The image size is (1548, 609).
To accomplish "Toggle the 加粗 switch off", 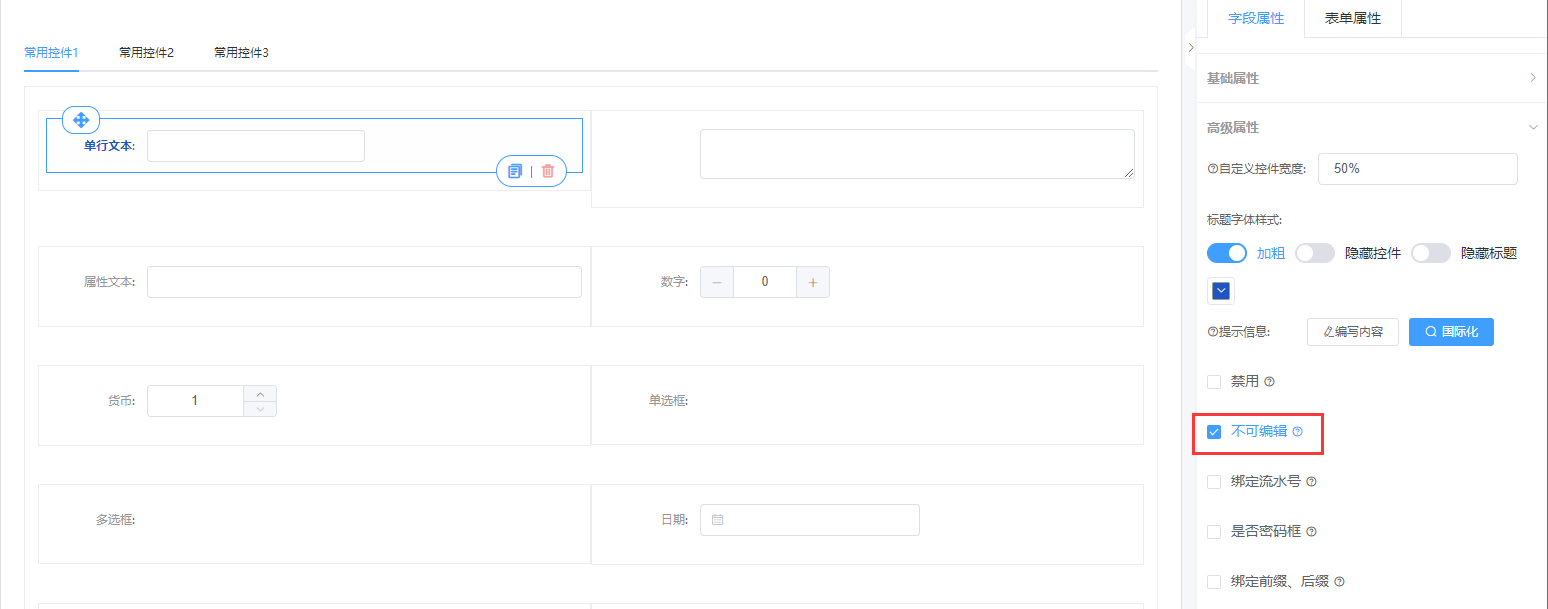I will point(1228,253).
